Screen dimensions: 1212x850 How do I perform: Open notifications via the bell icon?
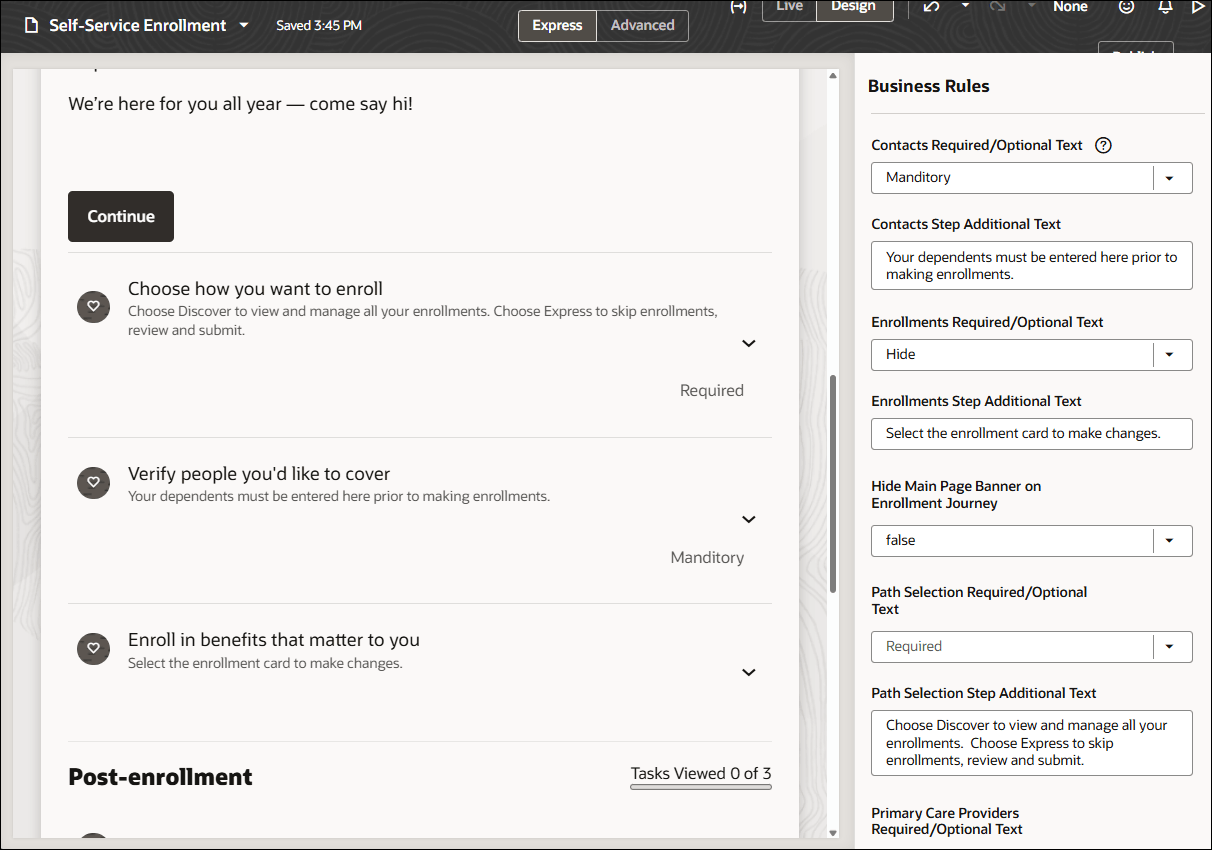[1164, 7]
